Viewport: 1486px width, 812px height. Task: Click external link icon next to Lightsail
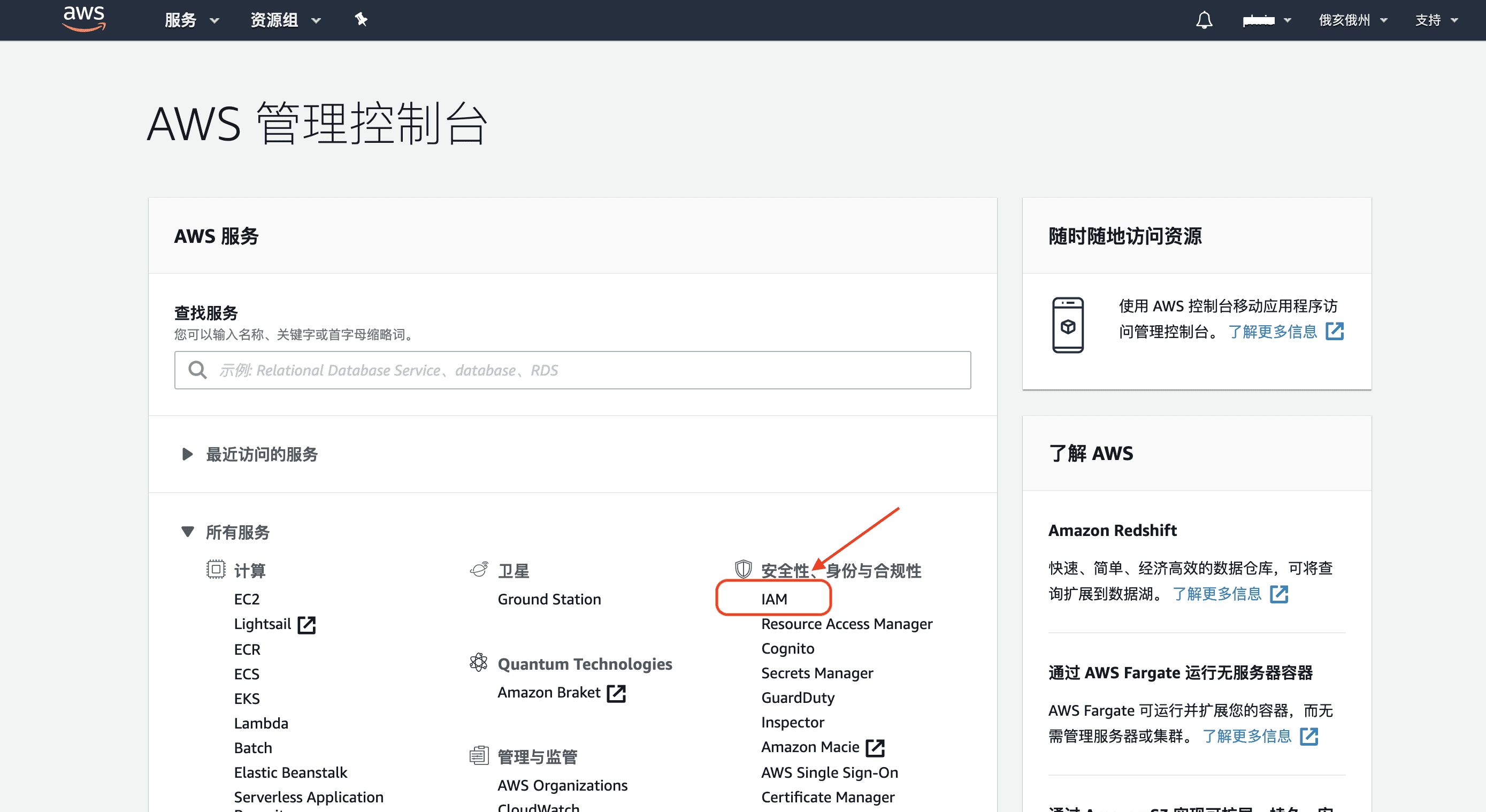click(x=307, y=625)
